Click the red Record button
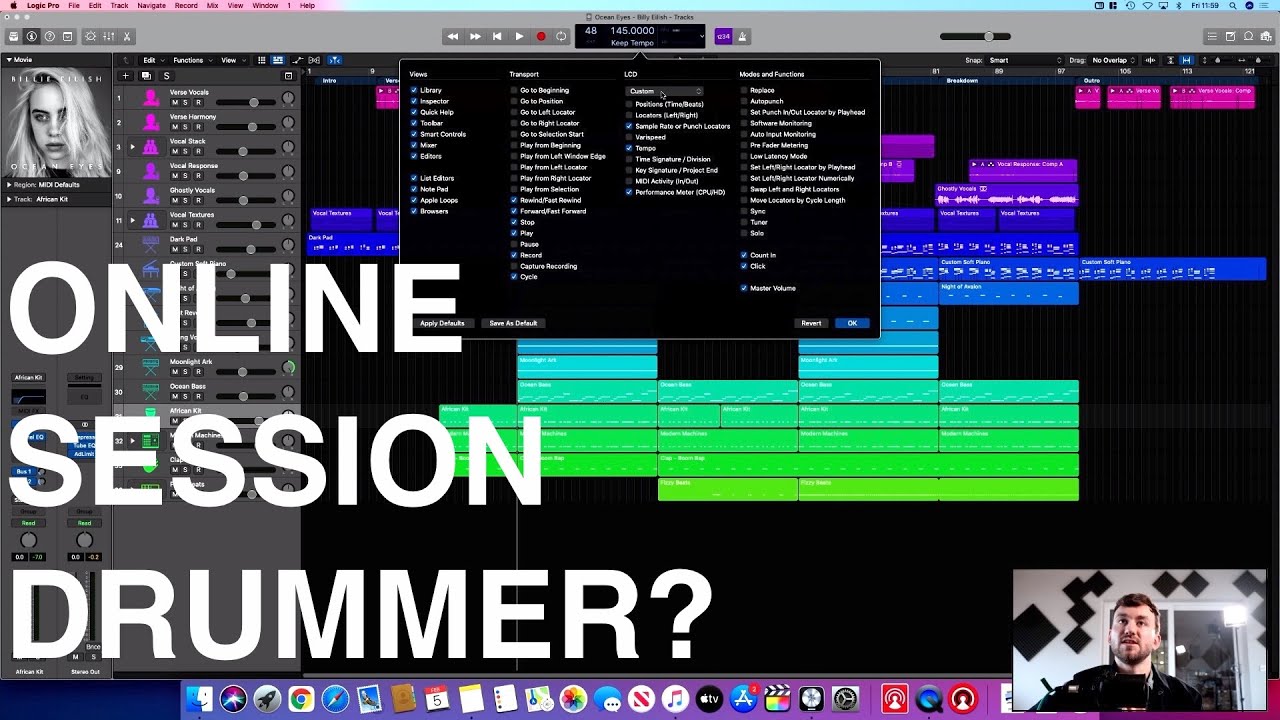 tap(541, 36)
